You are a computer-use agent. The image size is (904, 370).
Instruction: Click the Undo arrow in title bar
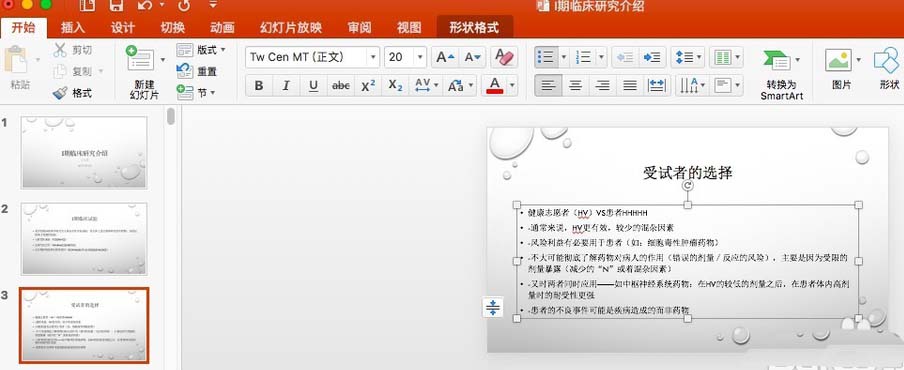click(x=144, y=6)
